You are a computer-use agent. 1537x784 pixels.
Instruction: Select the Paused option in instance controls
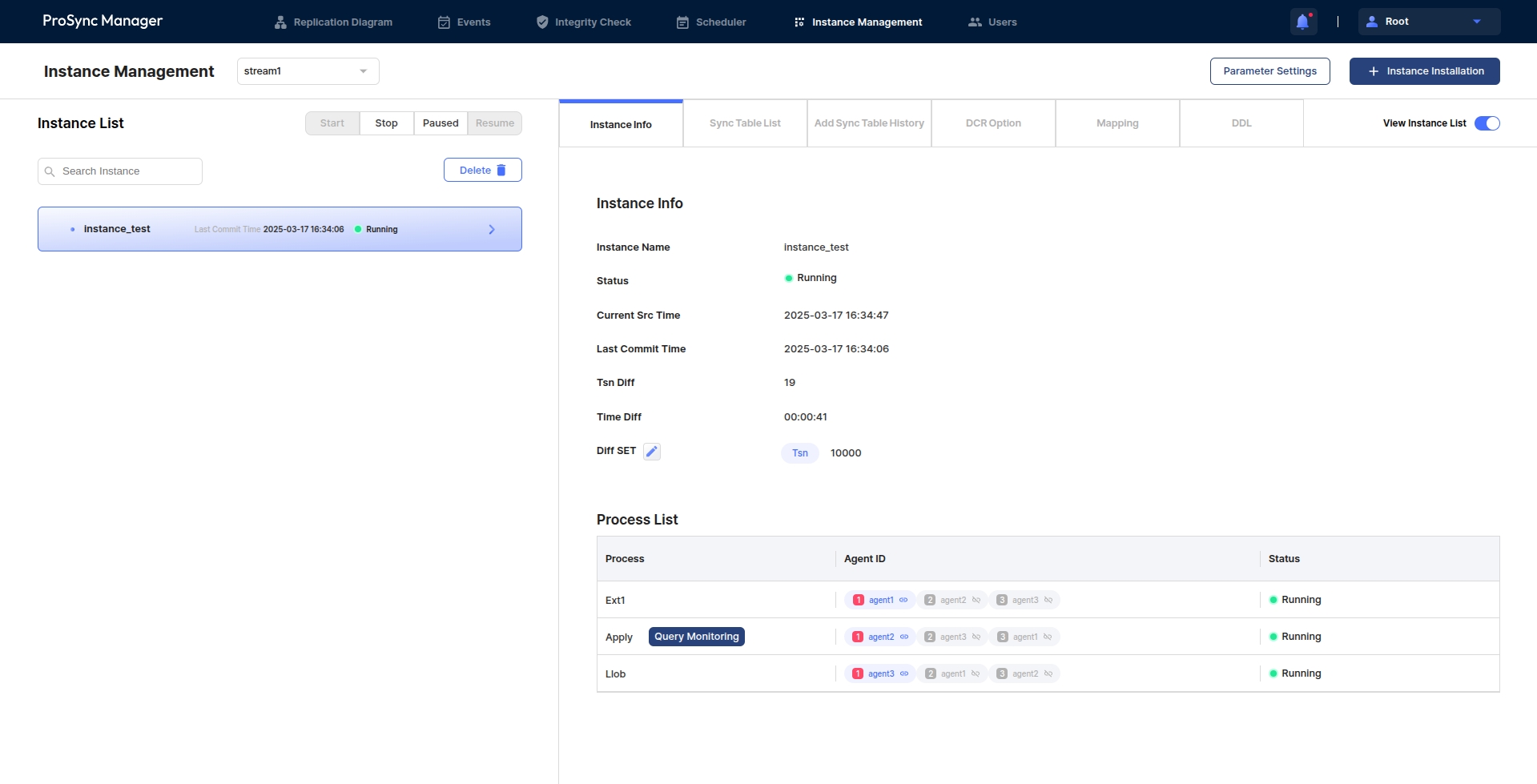click(x=441, y=123)
